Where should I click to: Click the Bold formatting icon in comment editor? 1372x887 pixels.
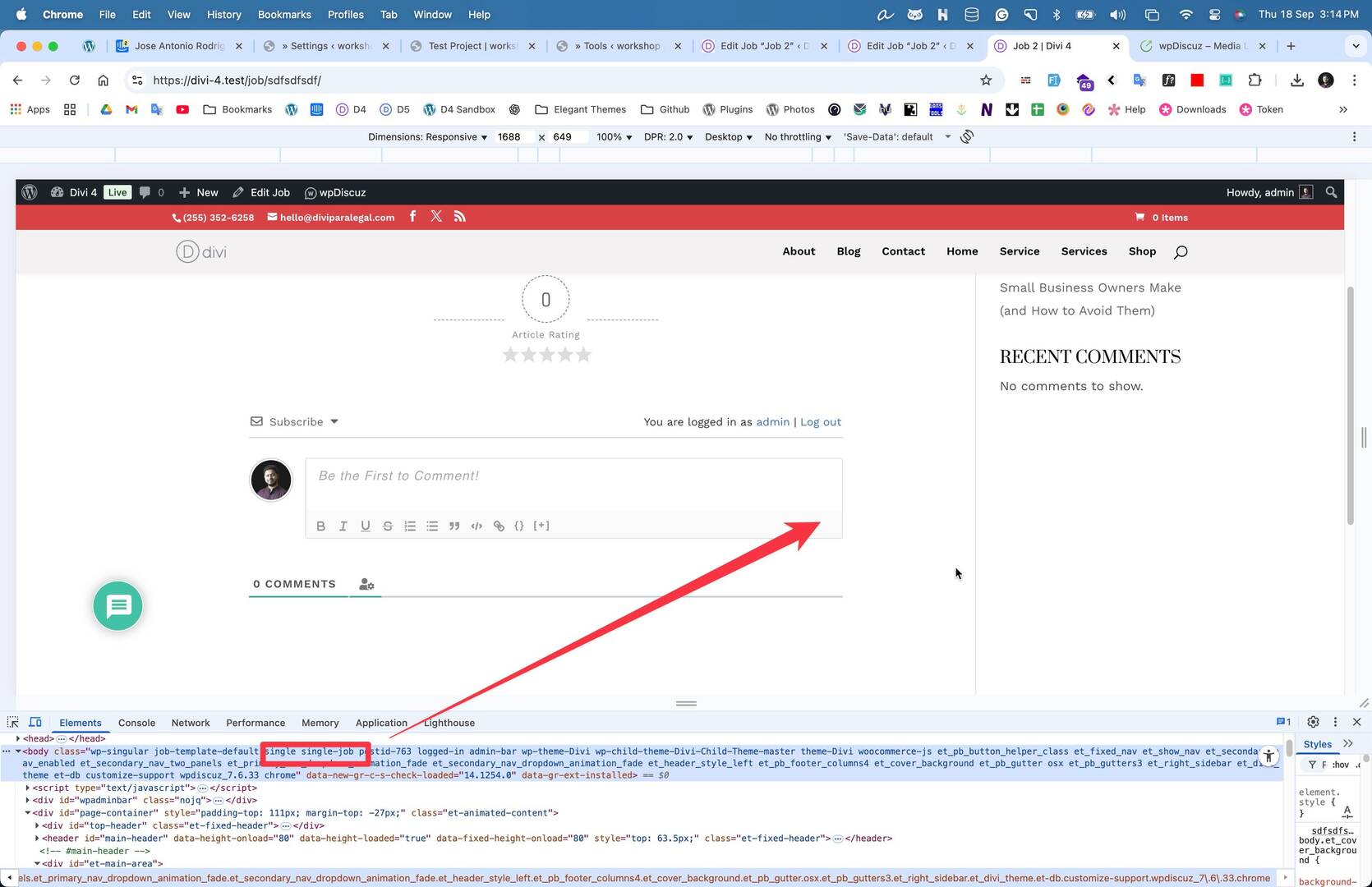pyautogui.click(x=321, y=526)
